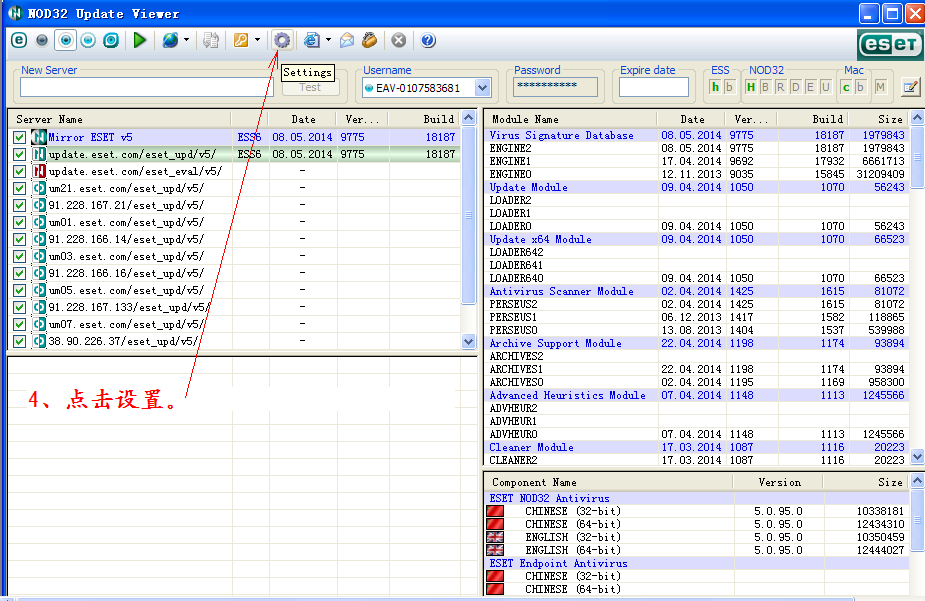This screenshot has height=601, width=925.
Task: Toggle the um21.eset.com server checkbox
Action: 19,189
